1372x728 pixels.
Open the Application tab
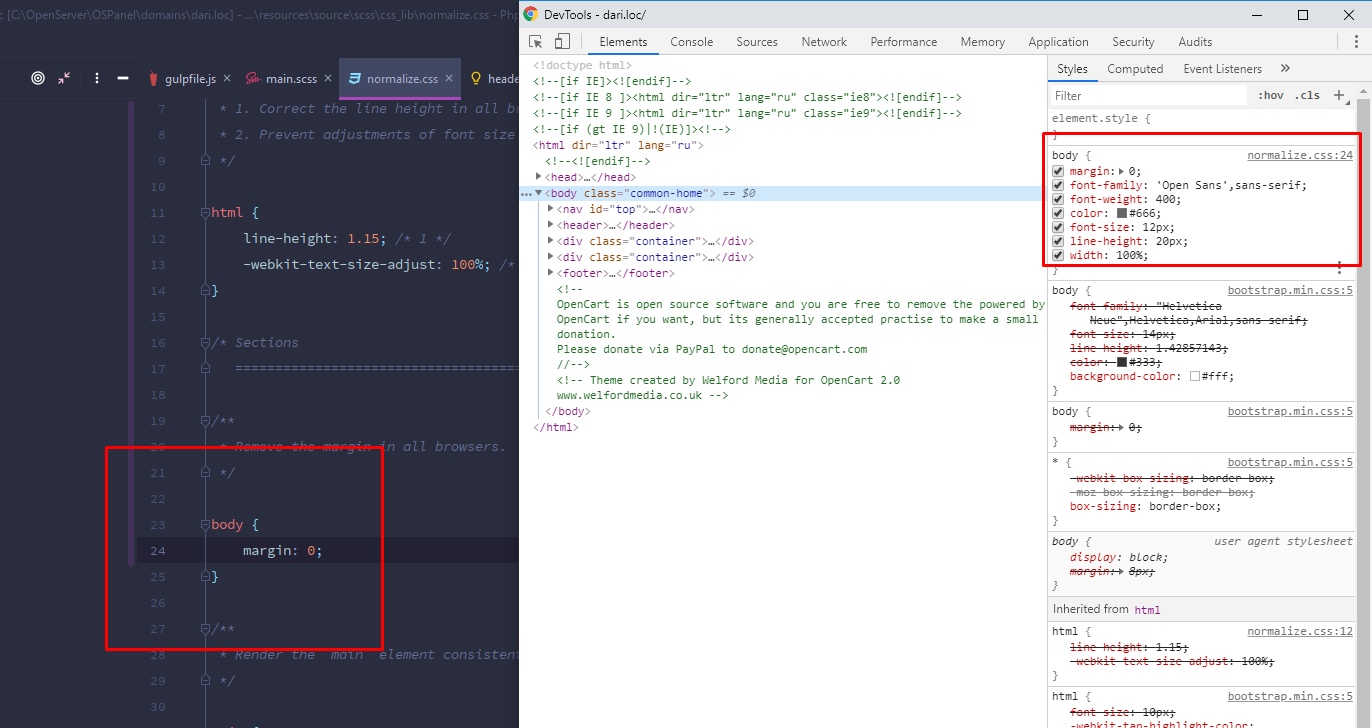(x=1058, y=42)
